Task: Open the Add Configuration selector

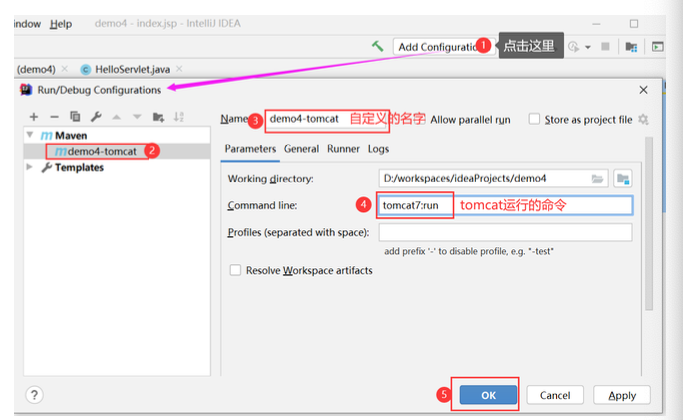Action: tap(443, 47)
